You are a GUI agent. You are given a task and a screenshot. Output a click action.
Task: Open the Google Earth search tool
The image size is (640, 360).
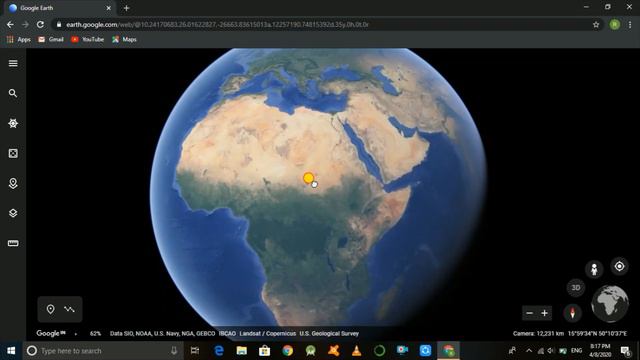click(x=13, y=93)
